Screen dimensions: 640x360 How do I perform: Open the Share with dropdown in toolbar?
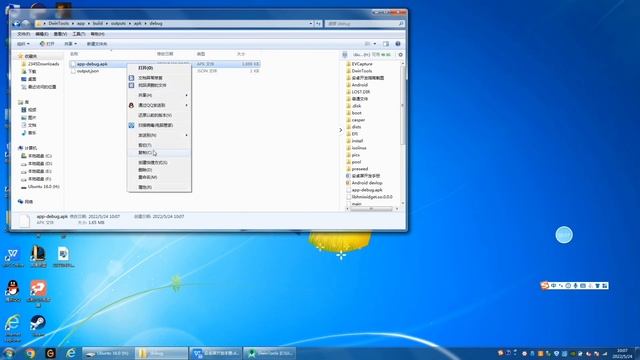coord(70,44)
